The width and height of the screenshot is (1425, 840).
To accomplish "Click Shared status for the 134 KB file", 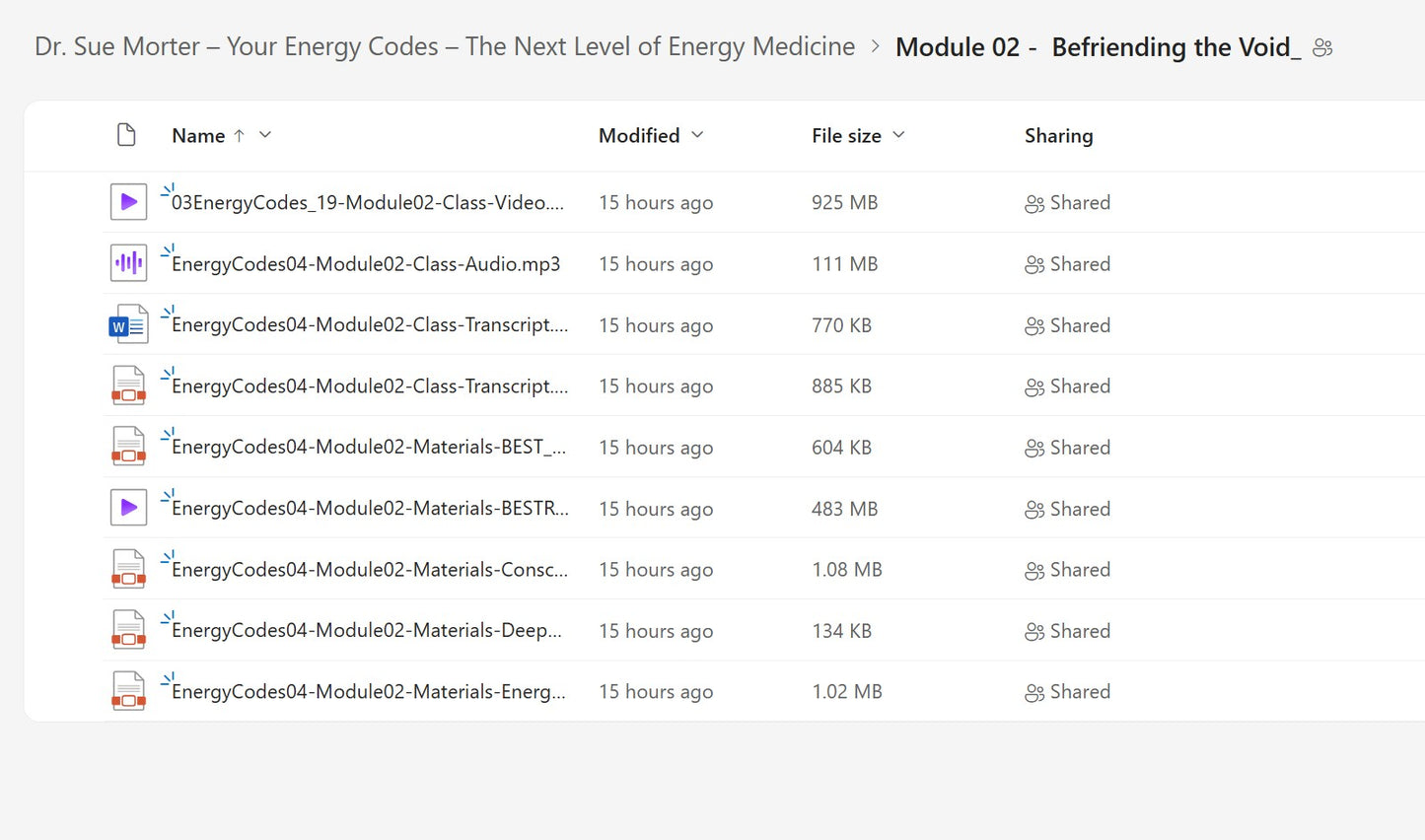I will (1068, 631).
